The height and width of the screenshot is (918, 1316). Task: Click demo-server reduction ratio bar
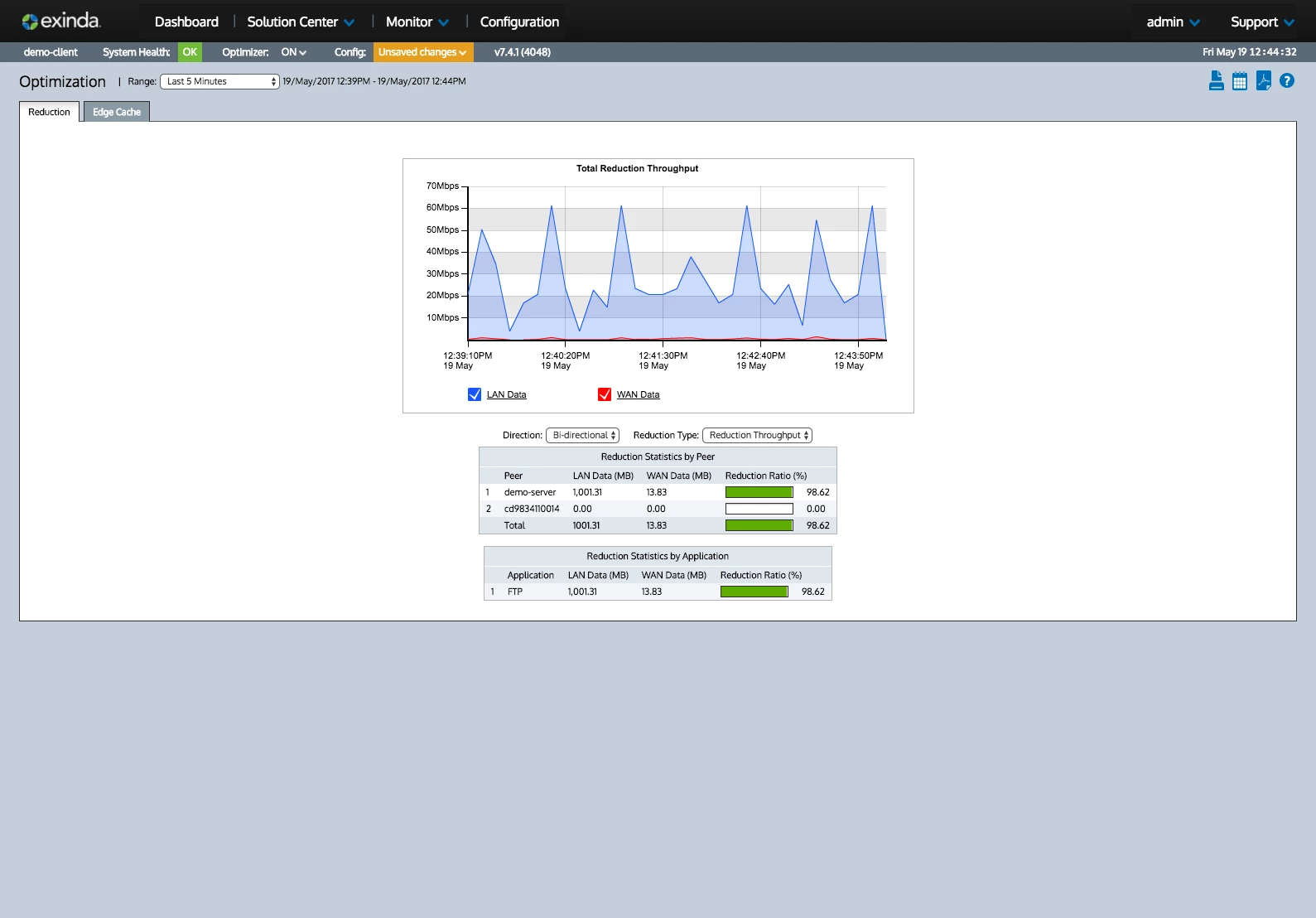point(759,493)
